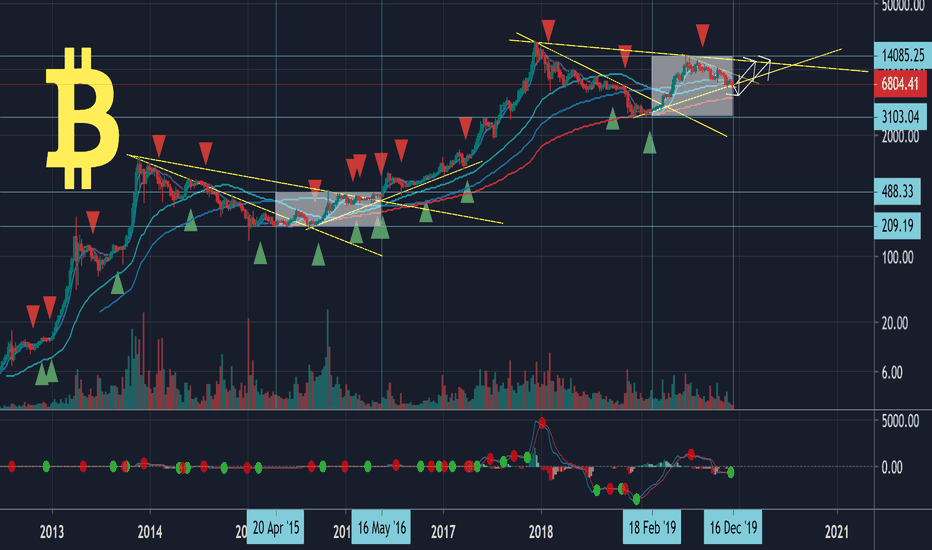Click the 0.00 value on the MACD scale
The height and width of the screenshot is (550, 932).
click(892, 467)
